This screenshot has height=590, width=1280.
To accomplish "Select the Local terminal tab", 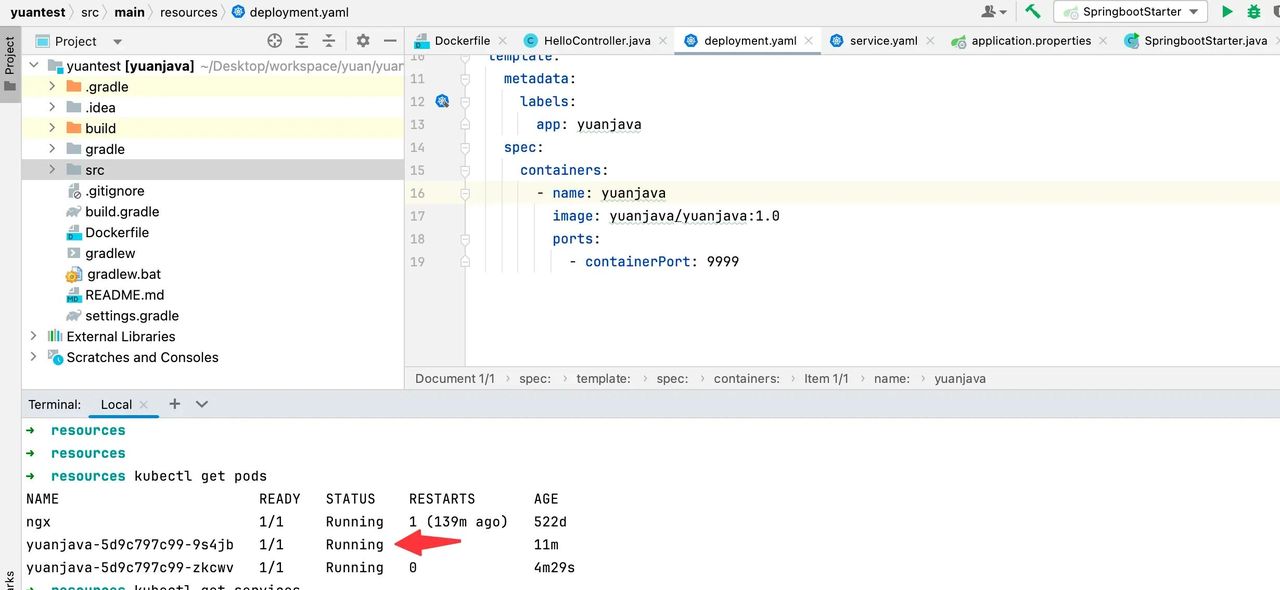I will 115,404.
